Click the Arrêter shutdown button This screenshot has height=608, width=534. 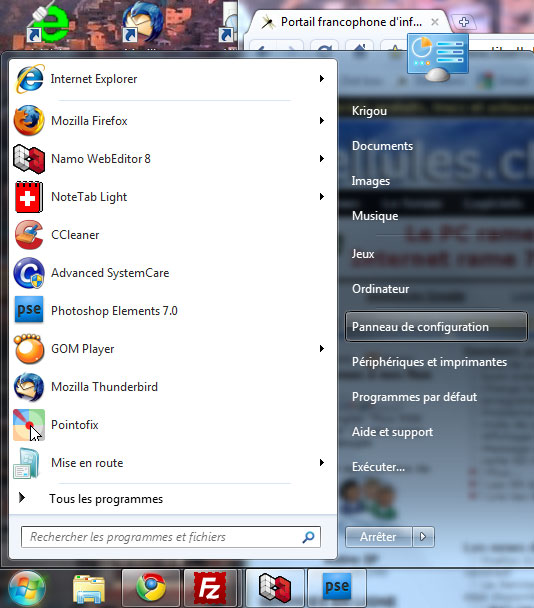[x=378, y=537]
